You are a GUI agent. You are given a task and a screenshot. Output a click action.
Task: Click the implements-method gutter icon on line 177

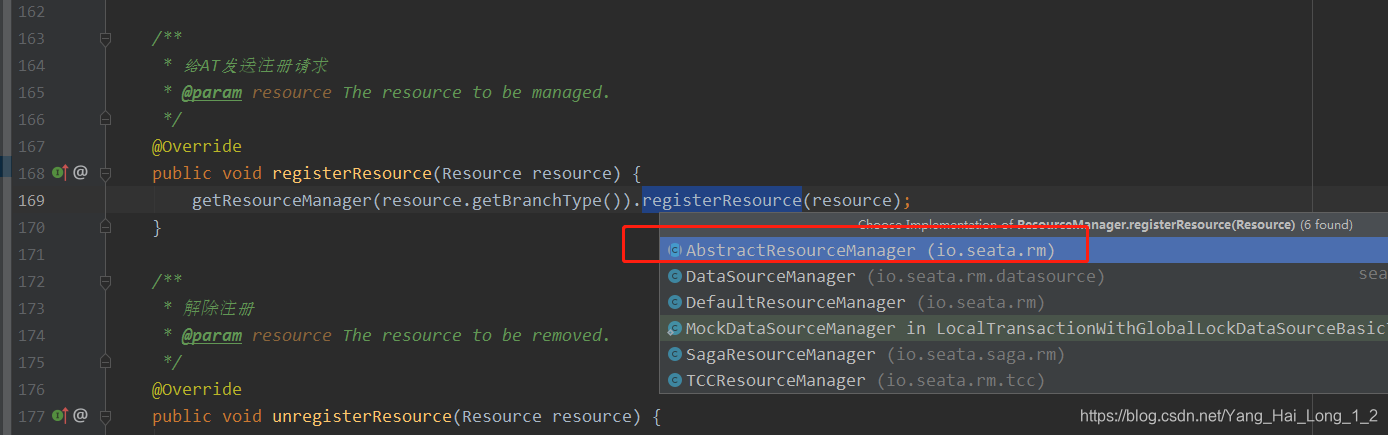point(60,415)
